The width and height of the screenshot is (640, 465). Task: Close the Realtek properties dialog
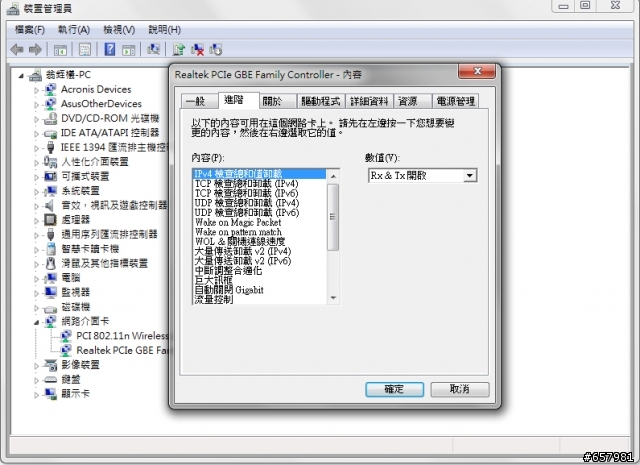coord(477,71)
